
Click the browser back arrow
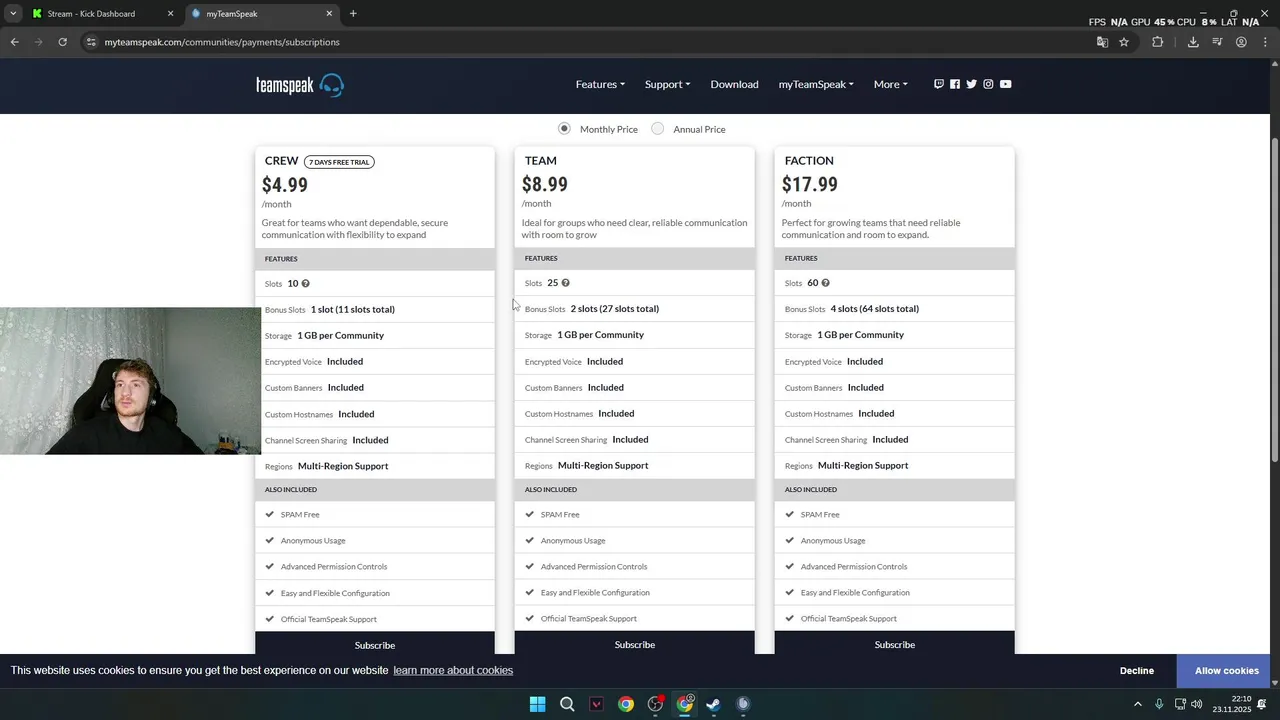[15, 42]
